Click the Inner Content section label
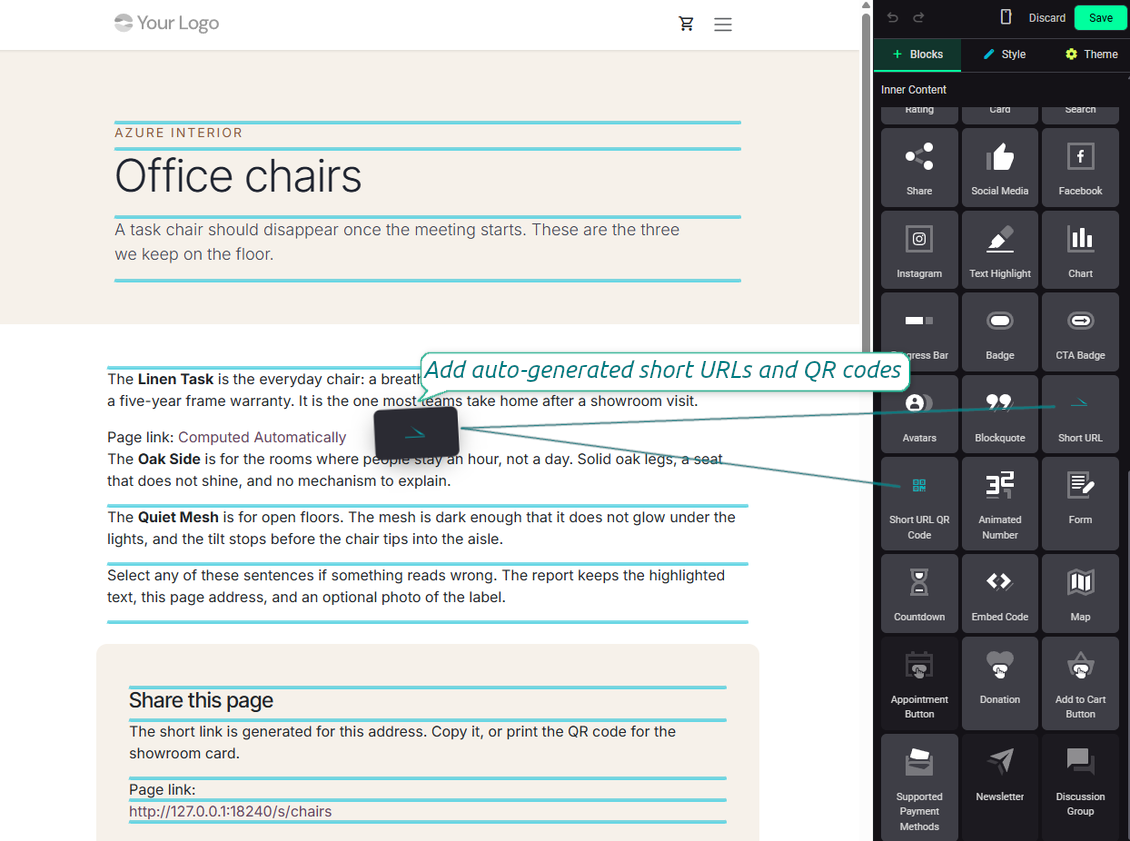 pos(913,89)
